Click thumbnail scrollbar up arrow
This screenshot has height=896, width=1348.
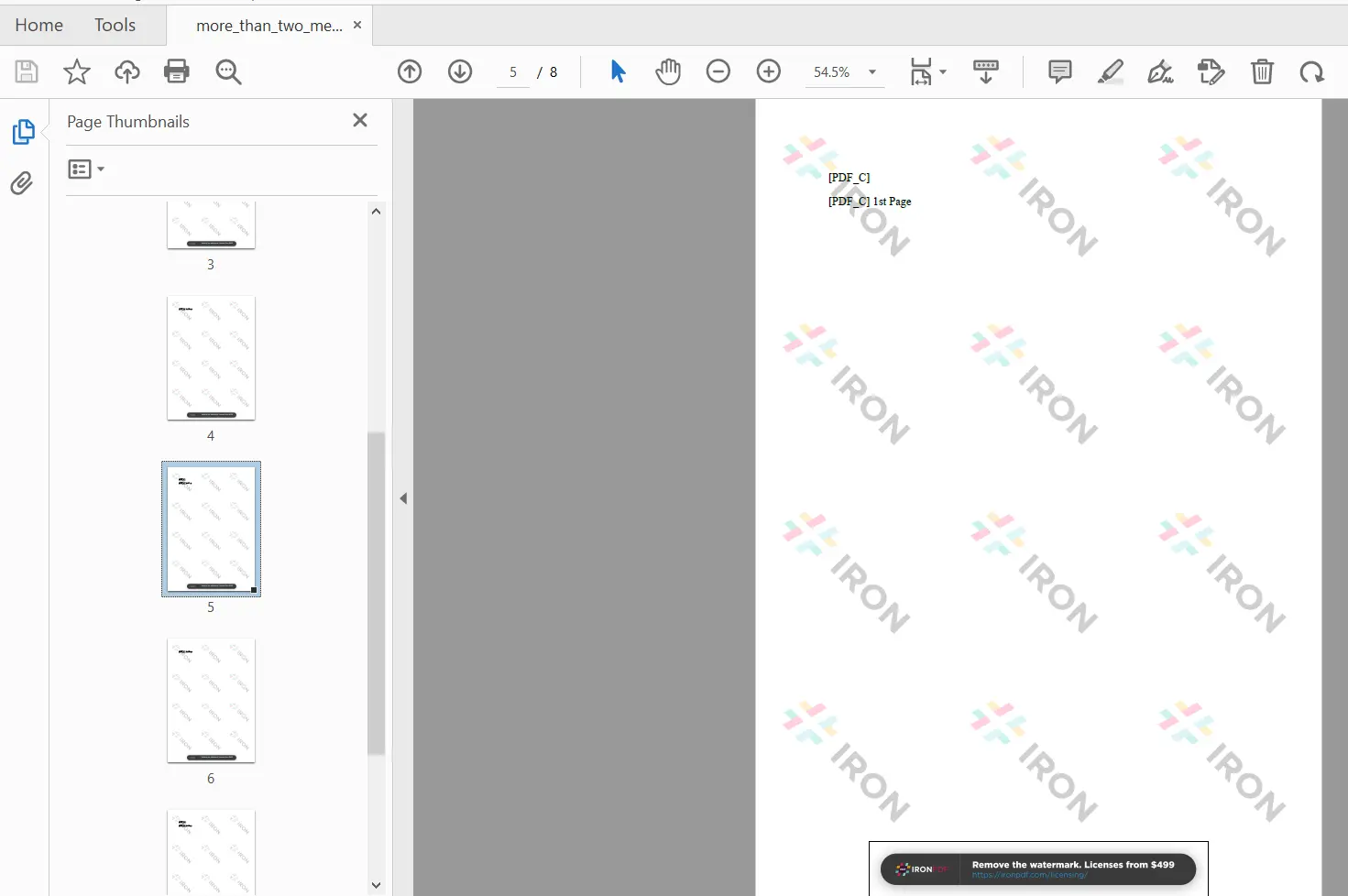pos(376,212)
